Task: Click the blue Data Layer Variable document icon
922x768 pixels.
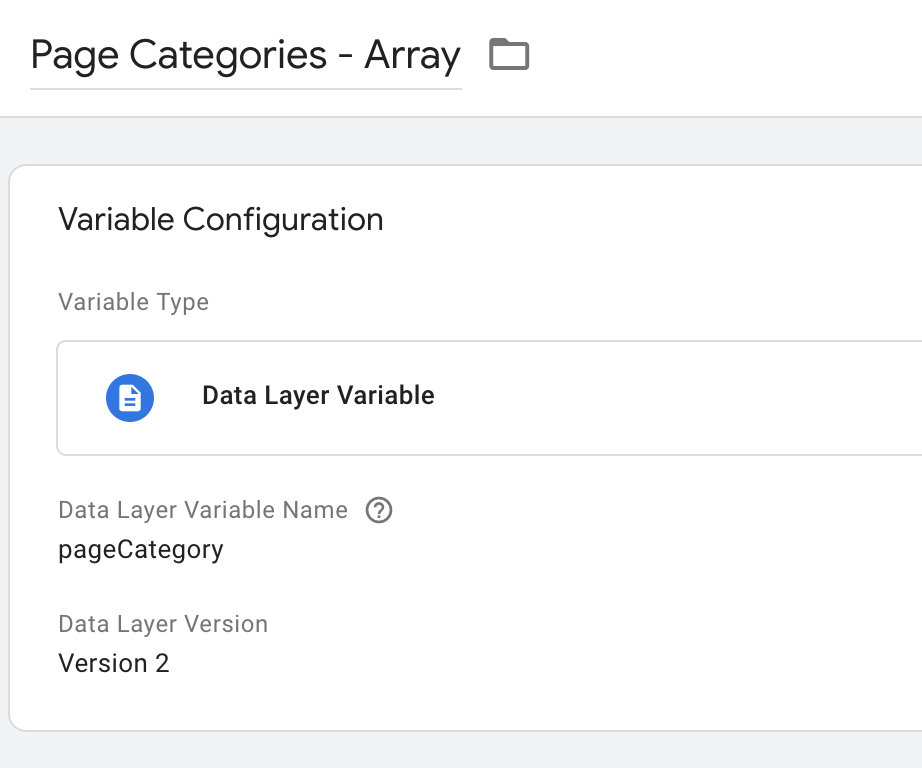Action: click(130, 398)
